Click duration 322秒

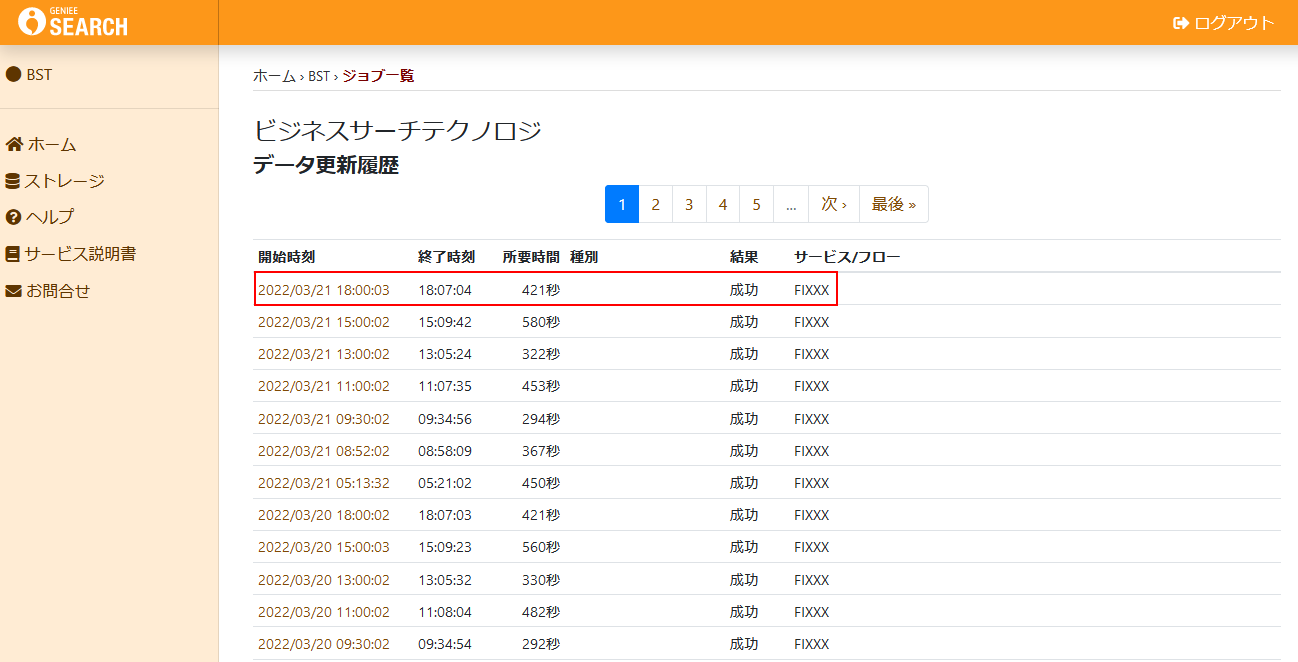(x=541, y=354)
